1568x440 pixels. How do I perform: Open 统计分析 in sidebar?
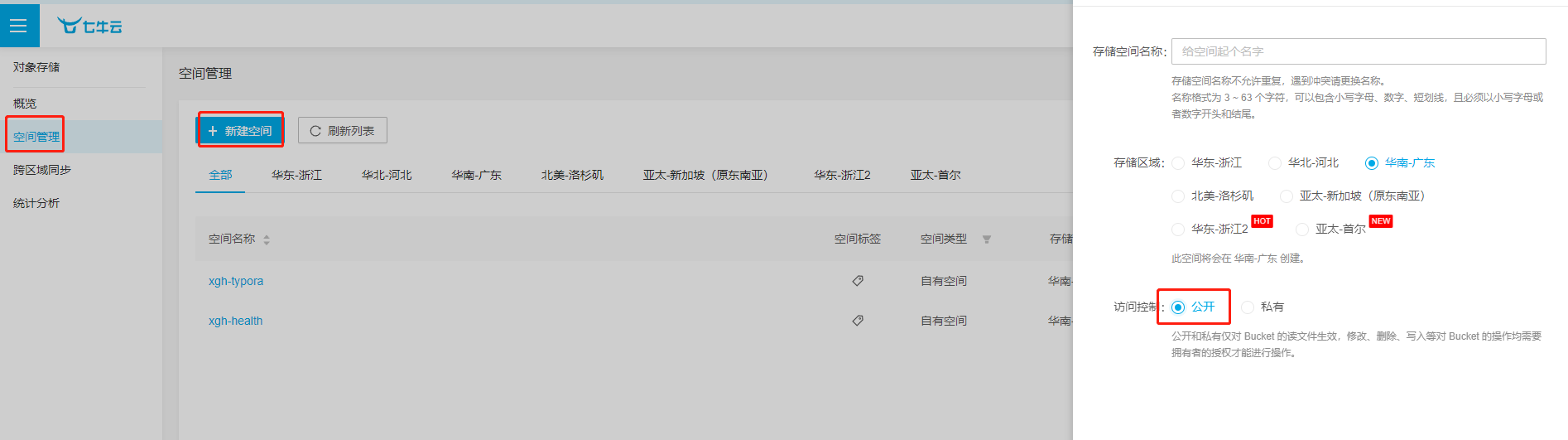tap(36, 203)
